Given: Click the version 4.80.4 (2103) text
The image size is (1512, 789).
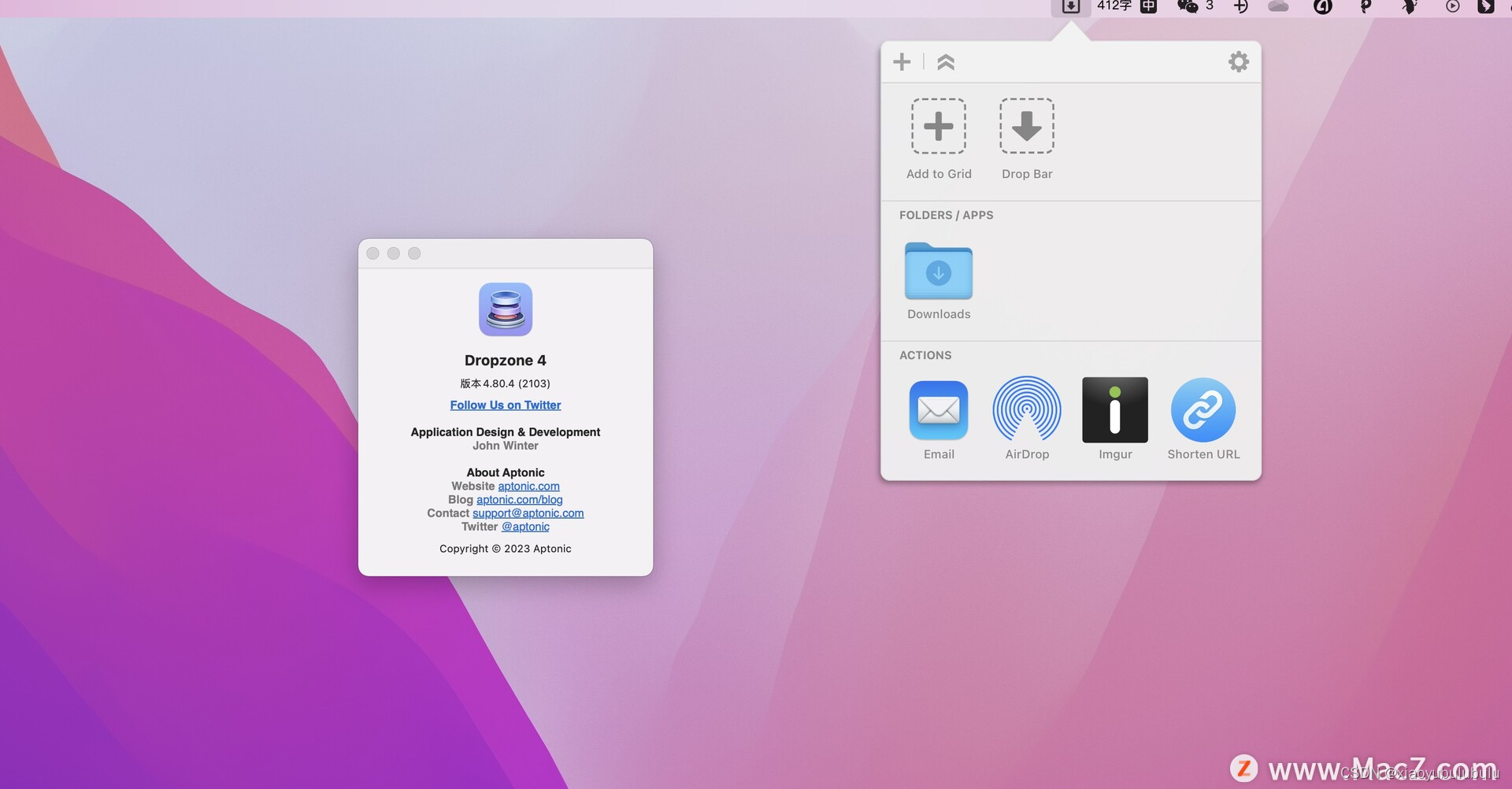Looking at the screenshot, I should click(x=505, y=383).
